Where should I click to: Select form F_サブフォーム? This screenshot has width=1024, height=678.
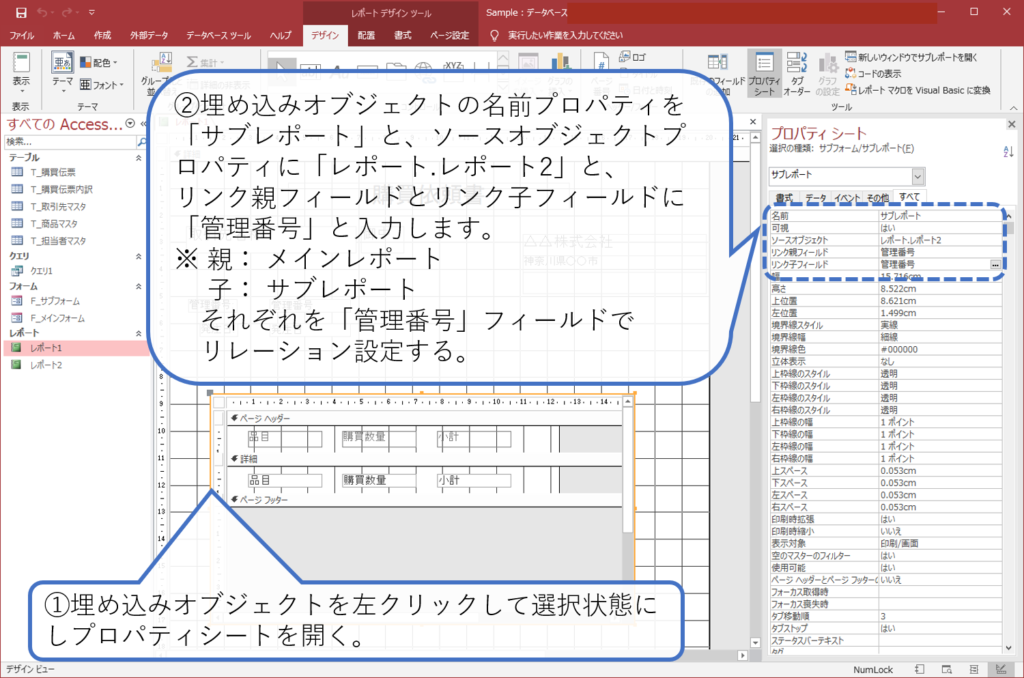tap(55, 301)
